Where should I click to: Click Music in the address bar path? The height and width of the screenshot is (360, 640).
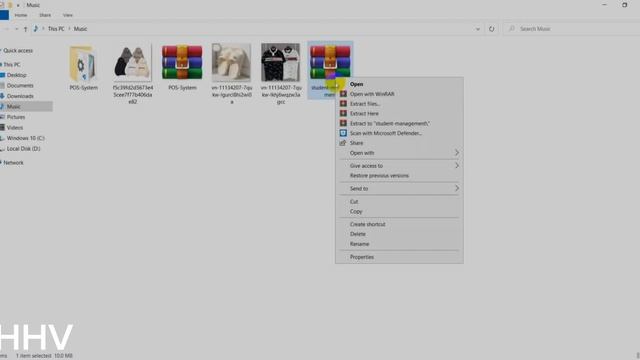point(80,29)
